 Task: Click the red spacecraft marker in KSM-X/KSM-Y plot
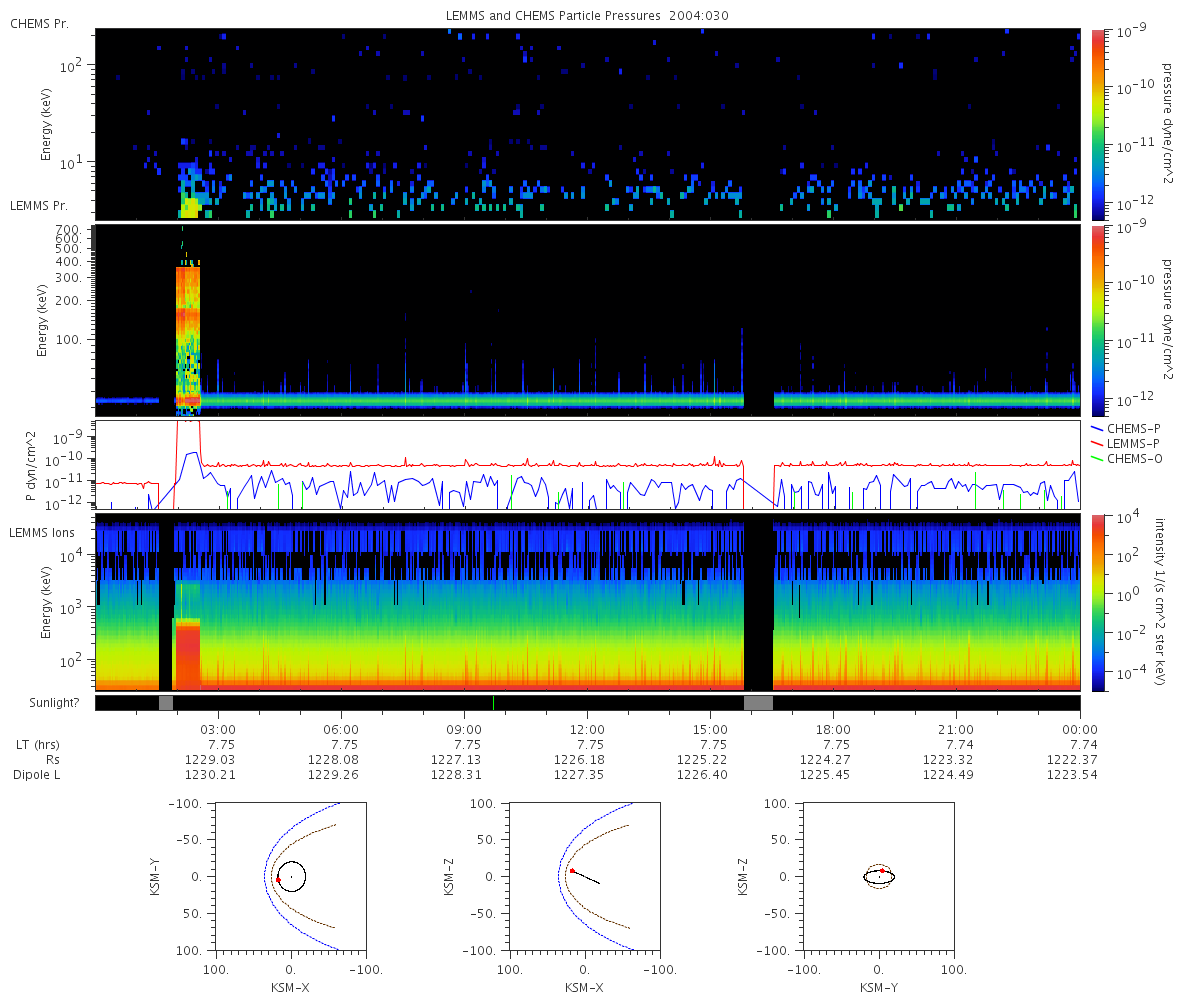[278, 879]
